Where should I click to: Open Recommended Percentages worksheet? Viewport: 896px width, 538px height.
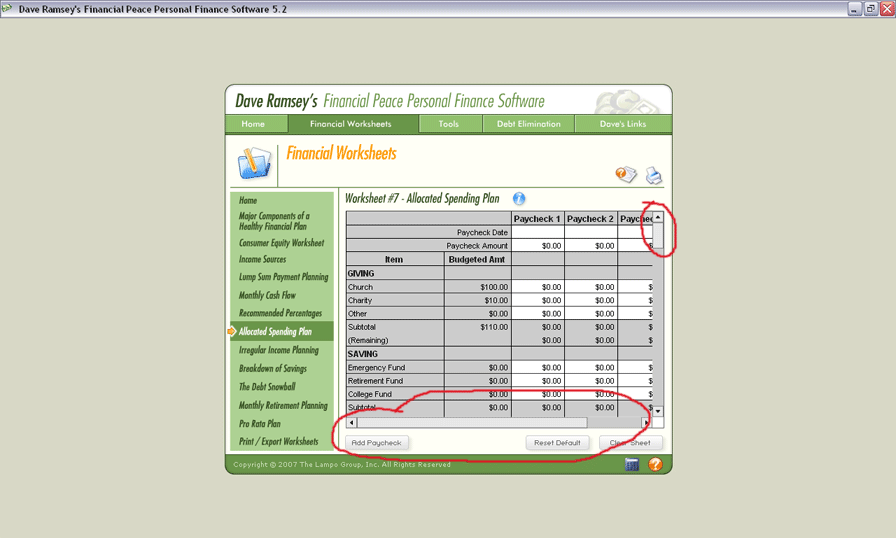pos(280,313)
